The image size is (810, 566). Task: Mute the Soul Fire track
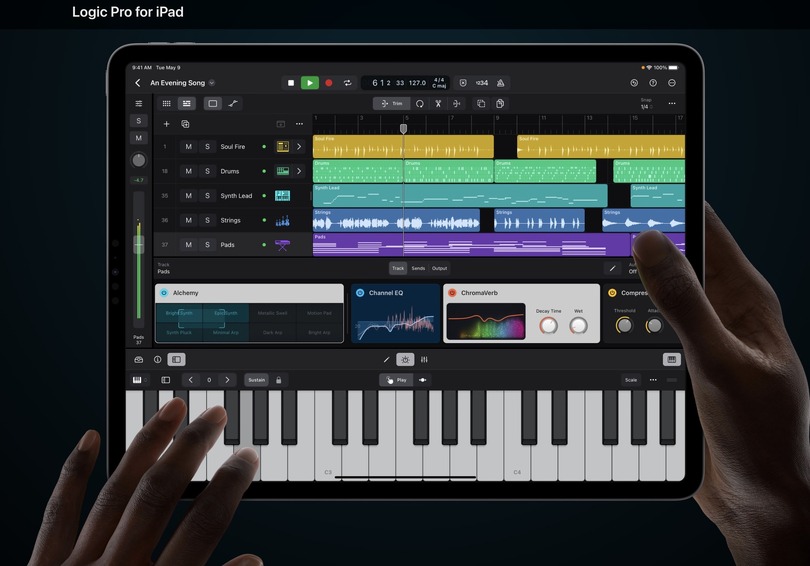(x=189, y=147)
